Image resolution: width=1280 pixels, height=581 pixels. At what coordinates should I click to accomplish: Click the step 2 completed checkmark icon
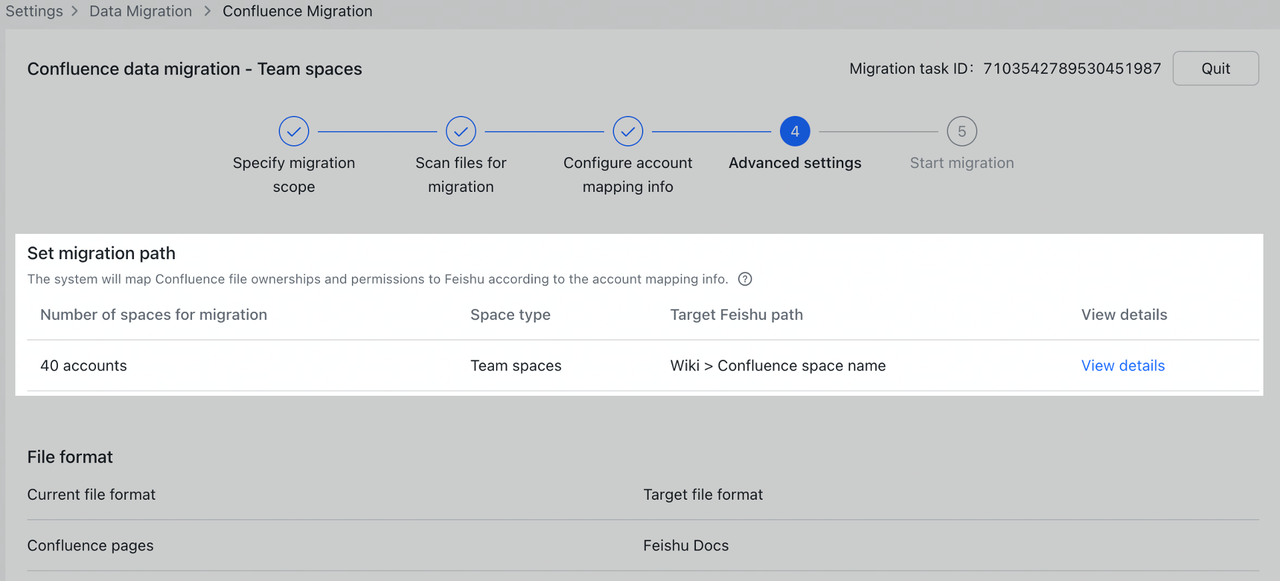[x=461, y=131]
